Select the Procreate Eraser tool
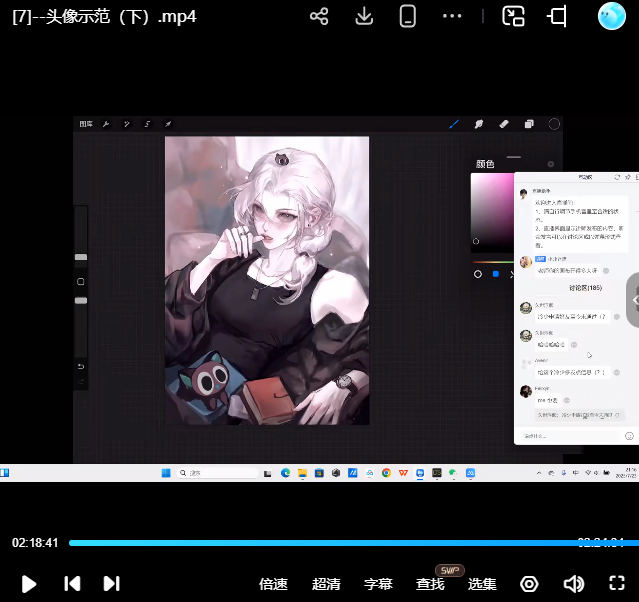639x602 pixels. coord(504,124)
